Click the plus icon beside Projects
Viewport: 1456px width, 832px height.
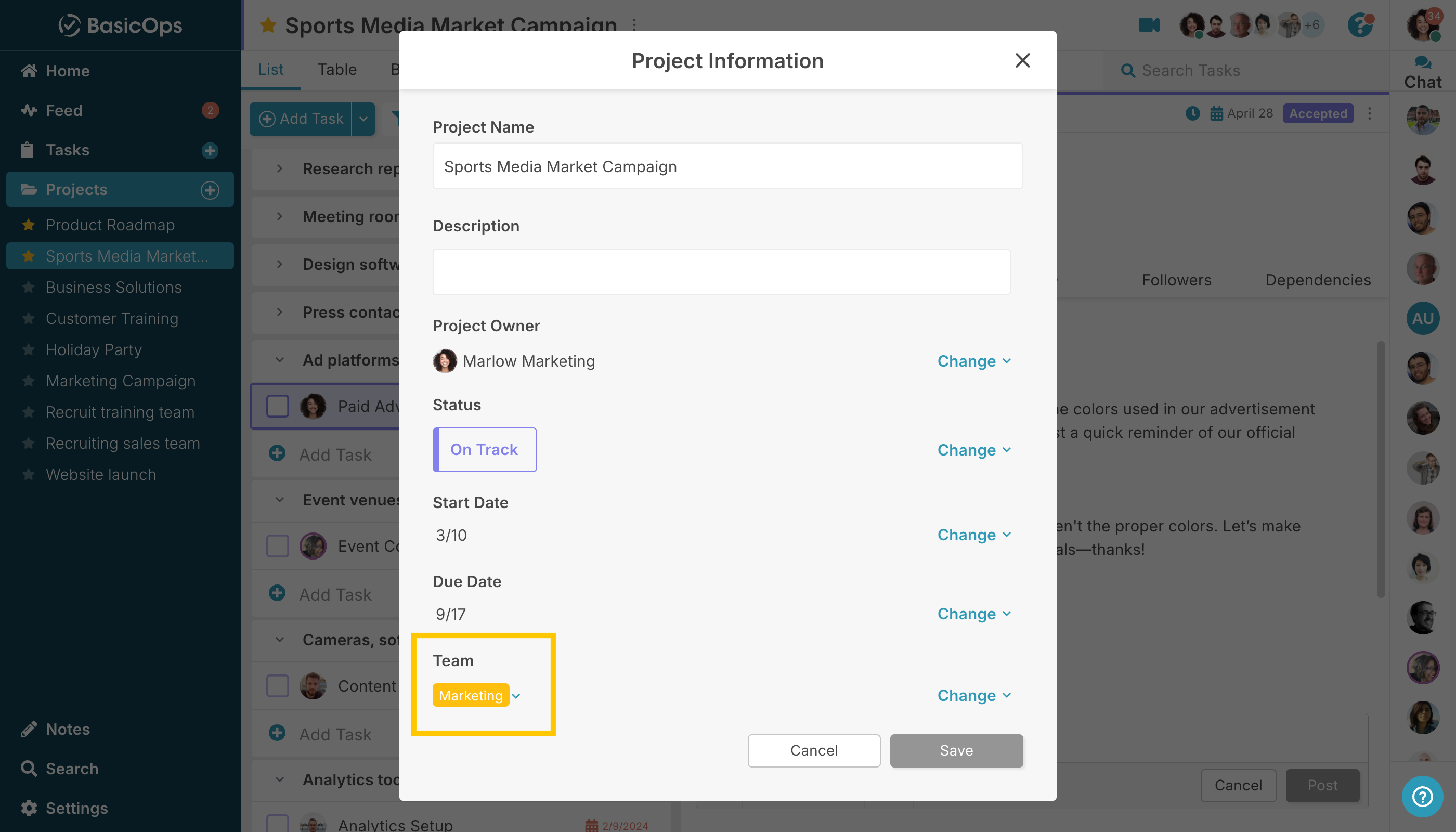(210, 190)
